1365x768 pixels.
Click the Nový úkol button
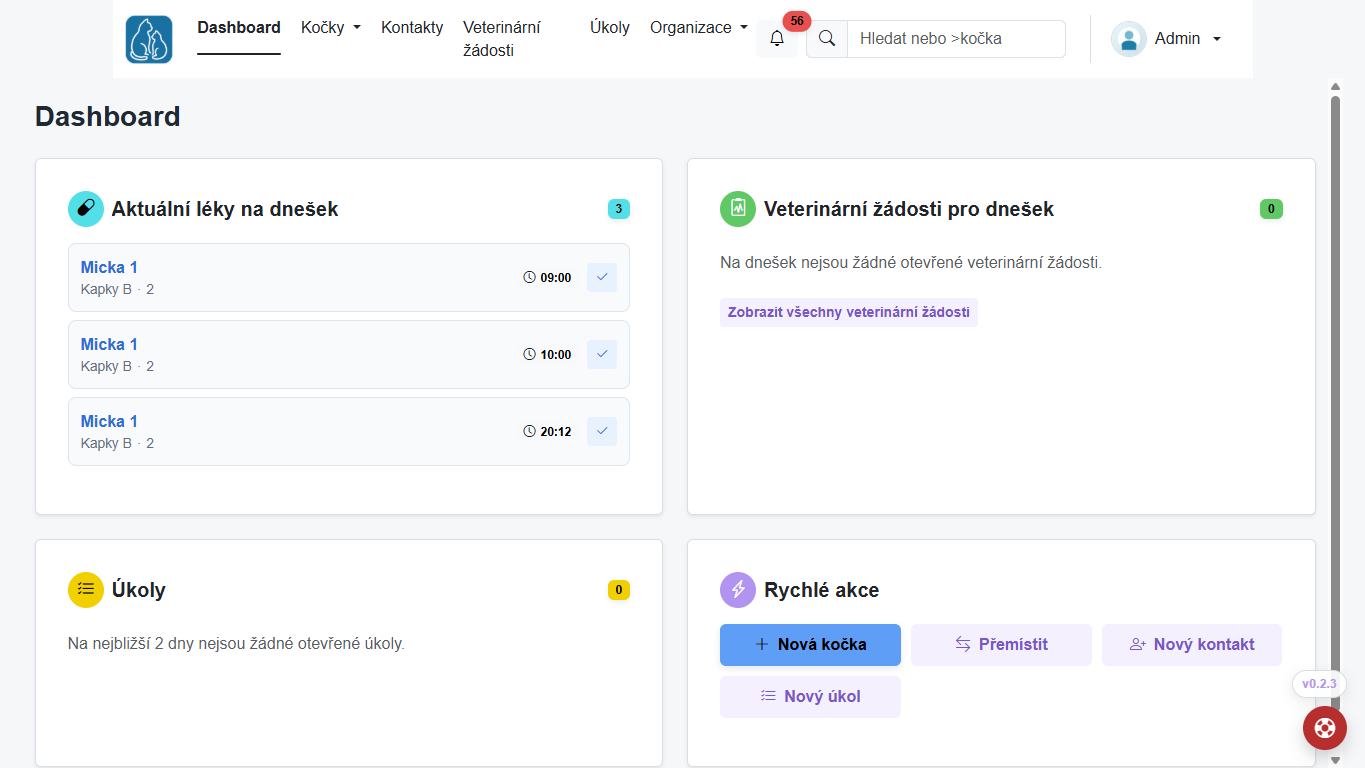tap(810, 697)
